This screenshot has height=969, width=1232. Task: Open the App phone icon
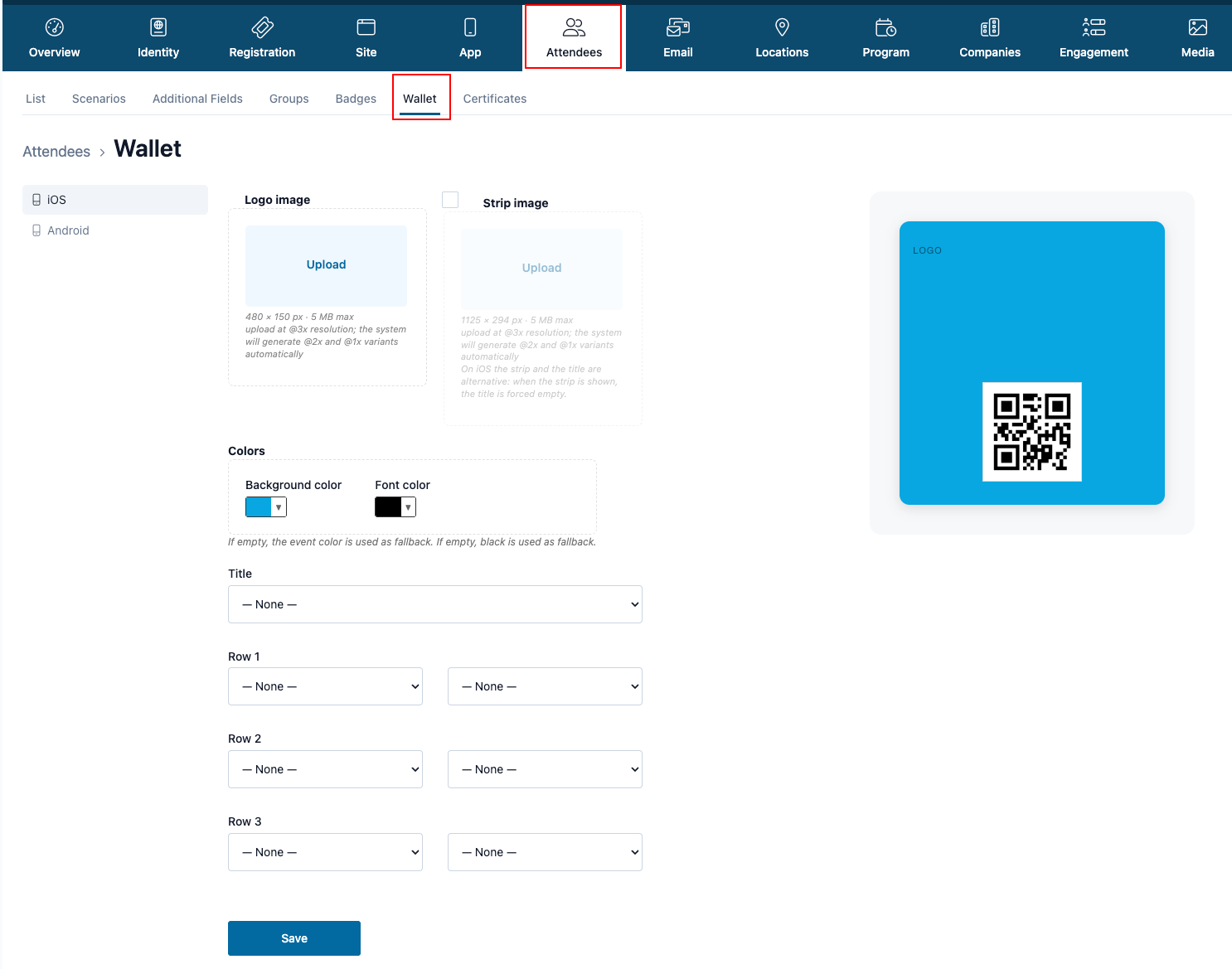470,27
